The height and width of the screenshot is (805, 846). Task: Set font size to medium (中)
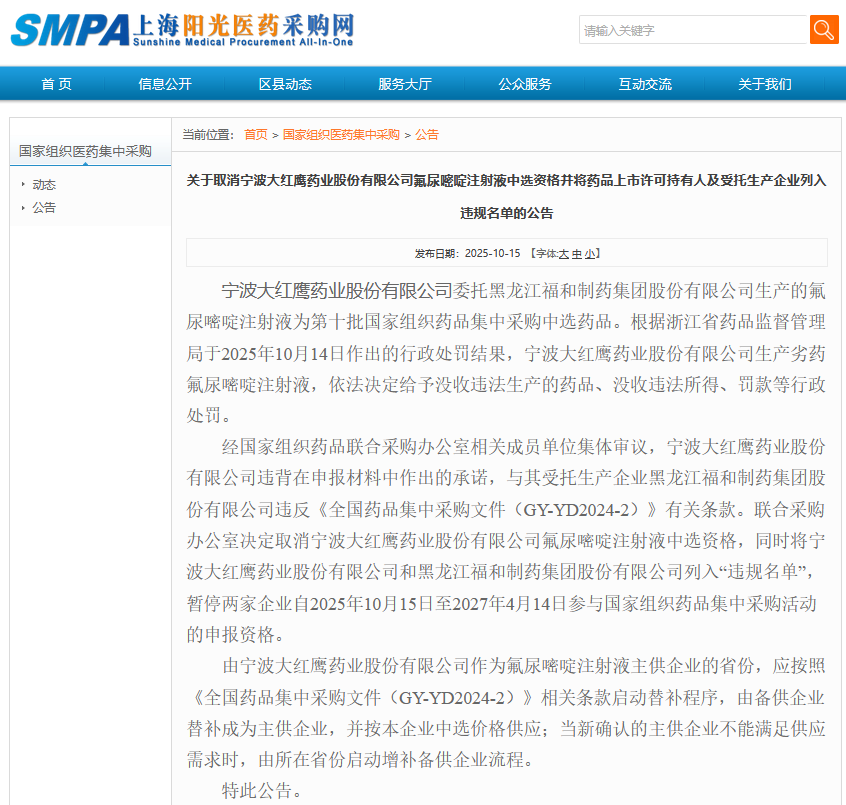click(577, 254)
